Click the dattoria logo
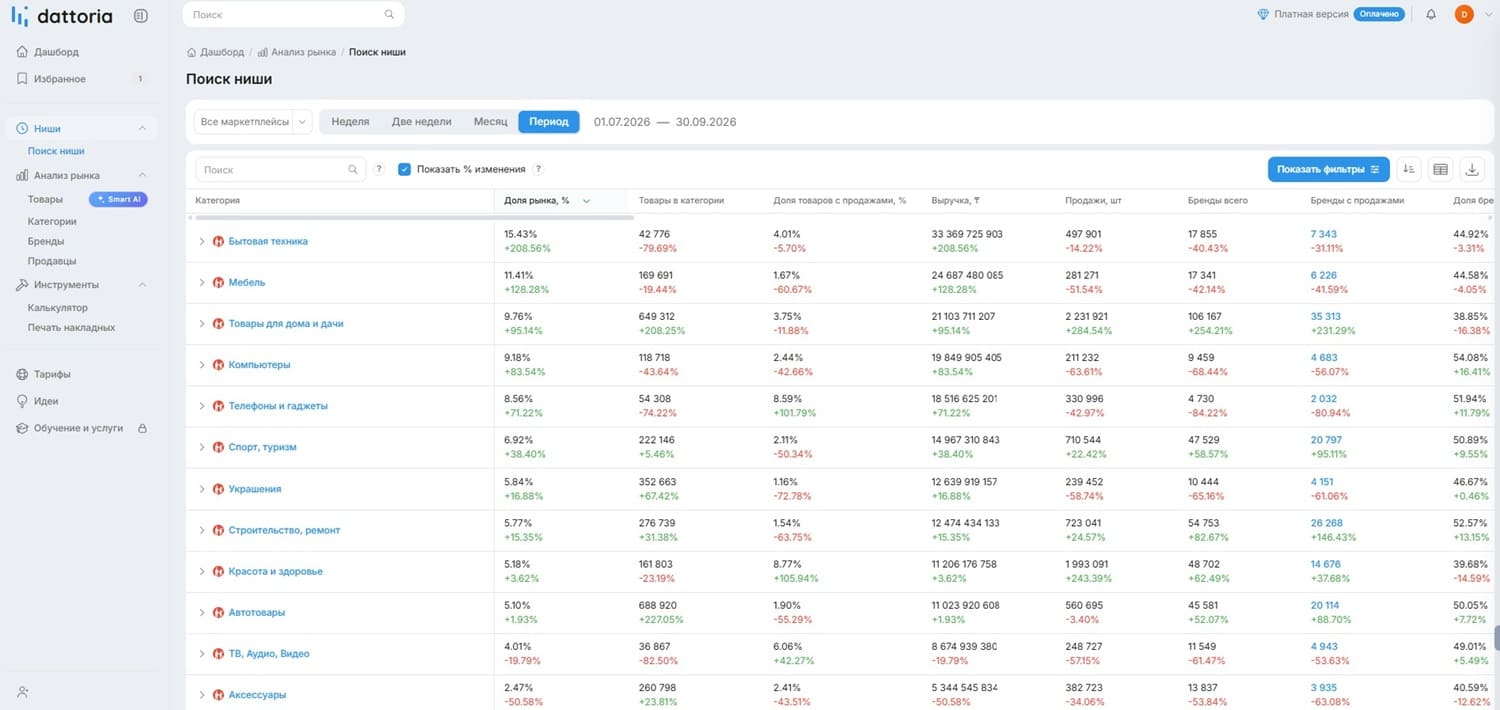The height and width of the screenshot is (710, 1500). 62,16
